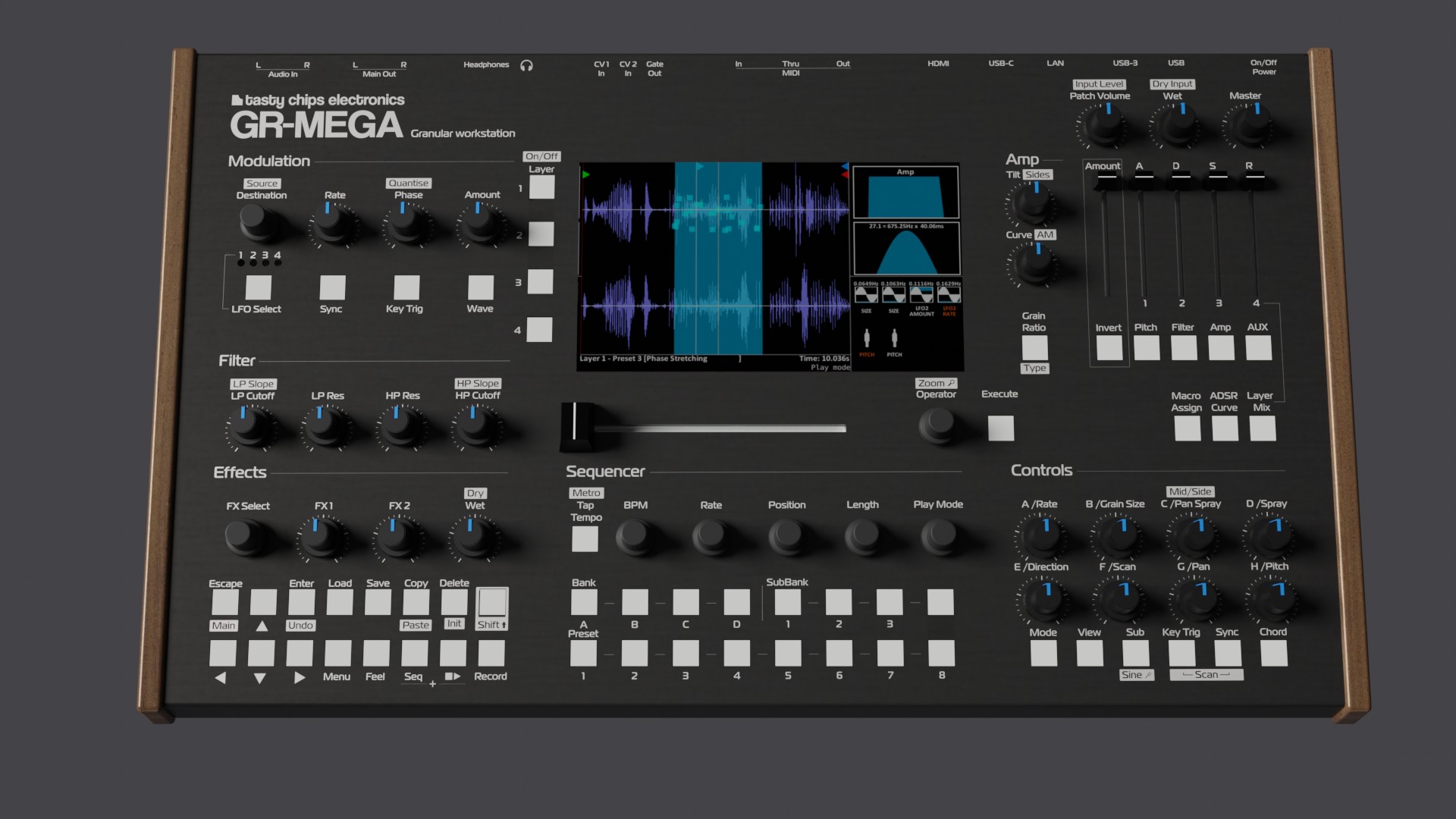Tap the 0.1063Hz LFO waveform icon

click(893, 294)
